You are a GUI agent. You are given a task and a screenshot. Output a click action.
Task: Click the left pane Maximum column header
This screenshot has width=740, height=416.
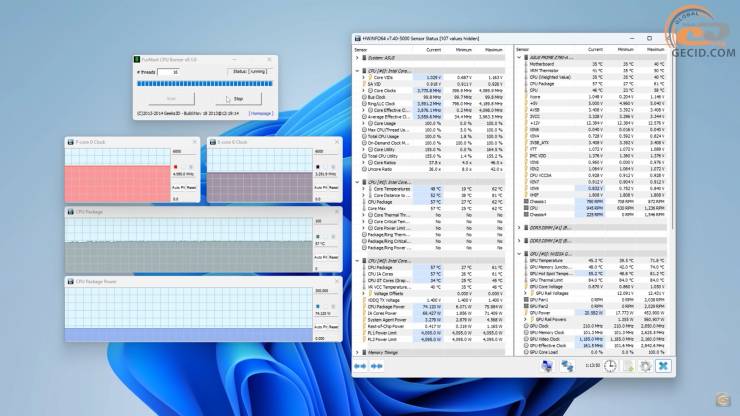coord(494,50)
